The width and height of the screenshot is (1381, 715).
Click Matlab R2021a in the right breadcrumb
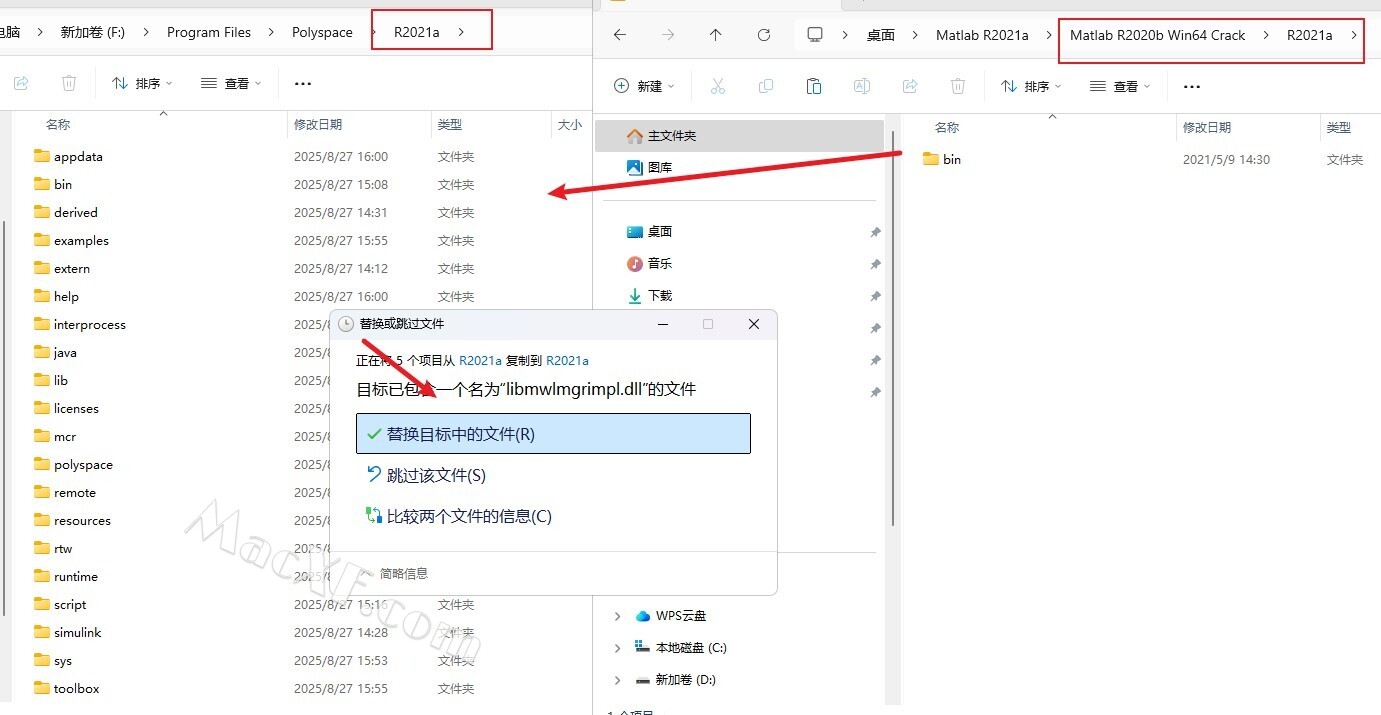pos(982,35)
